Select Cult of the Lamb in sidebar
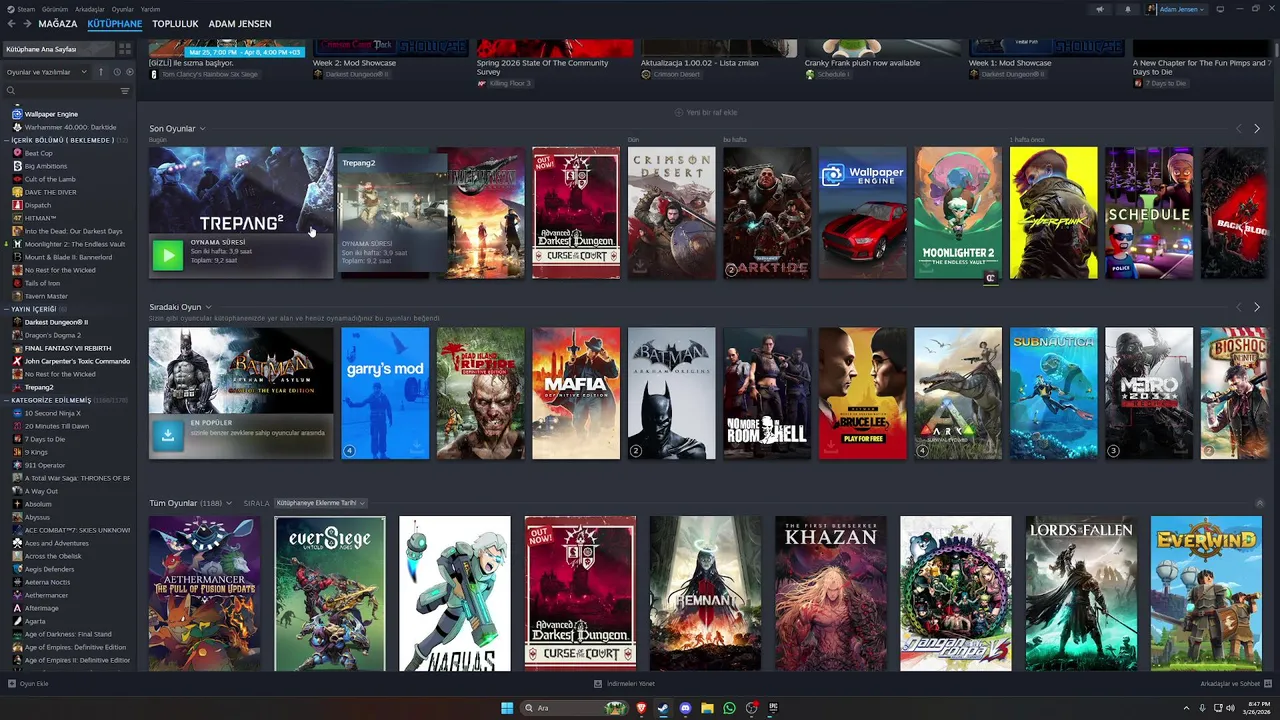1280x720 pixels. [x=50, y=179]
